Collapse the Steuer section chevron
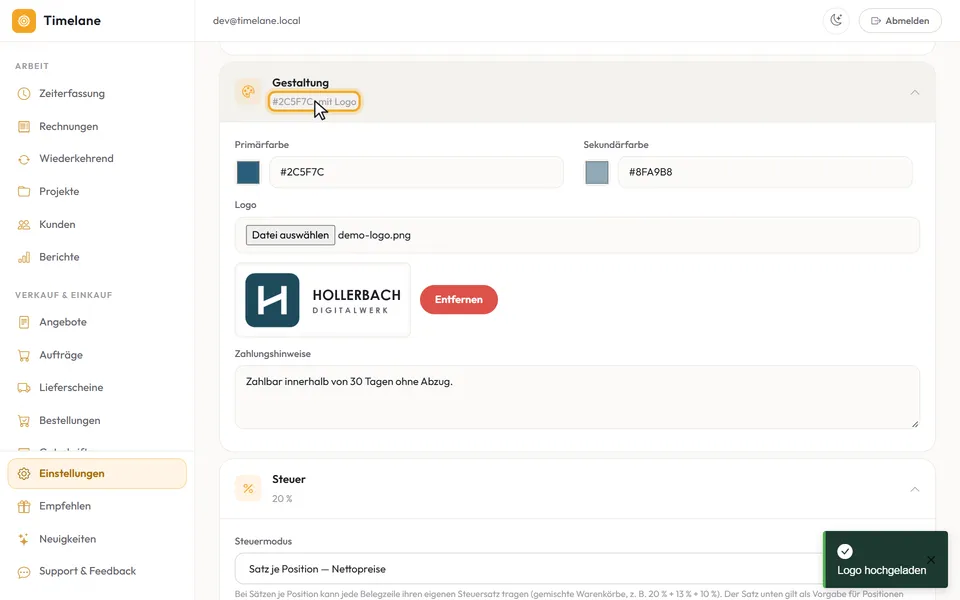The image size is (960, 600). [x=915, y=489]
